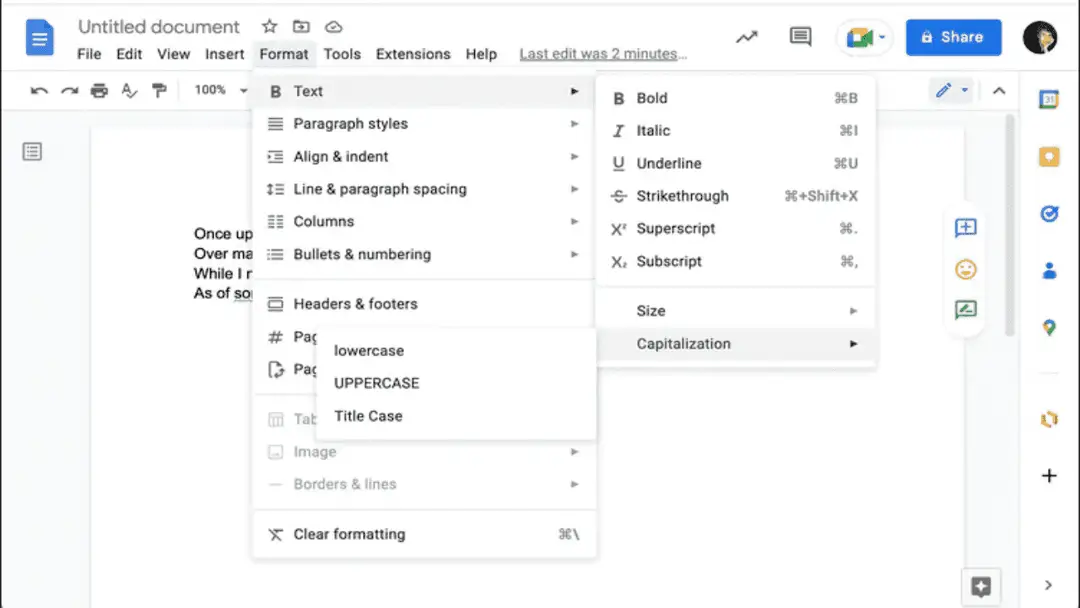
Task: Click the Get add-ons plus icon
Action: 1049,476
